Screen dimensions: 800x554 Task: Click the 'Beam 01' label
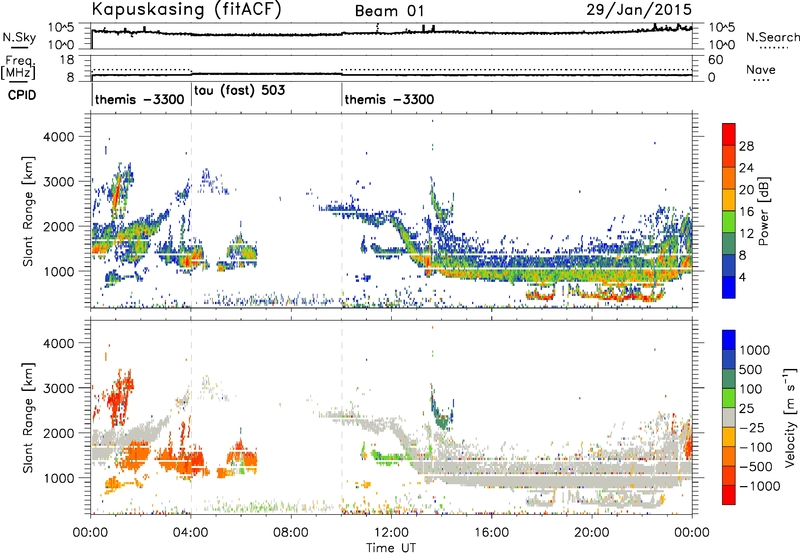tap(389, 11)
